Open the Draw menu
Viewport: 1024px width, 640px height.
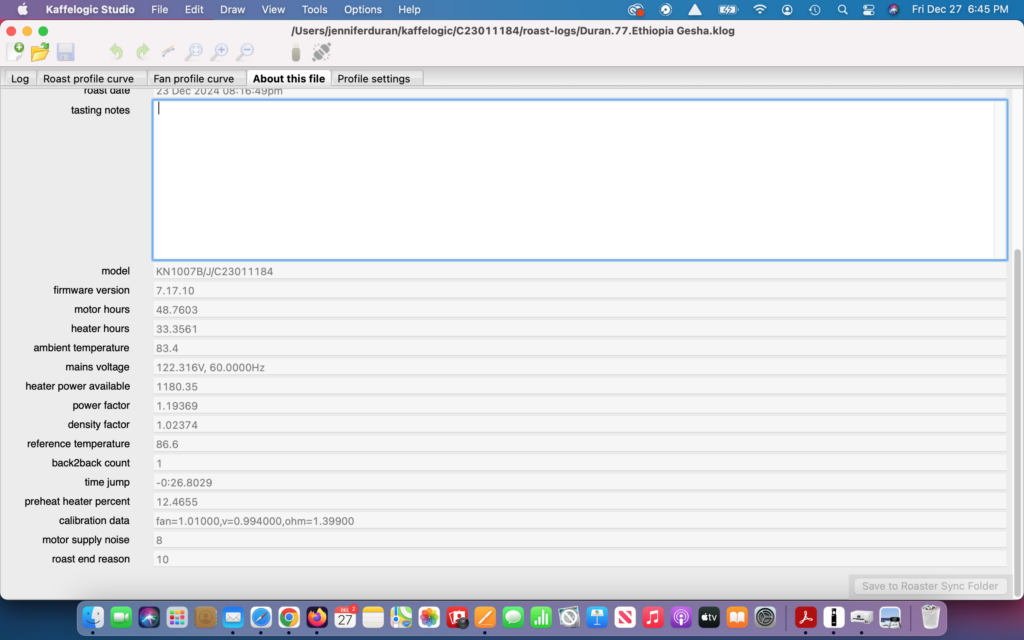pyautogui.click(x=232, y=10)
